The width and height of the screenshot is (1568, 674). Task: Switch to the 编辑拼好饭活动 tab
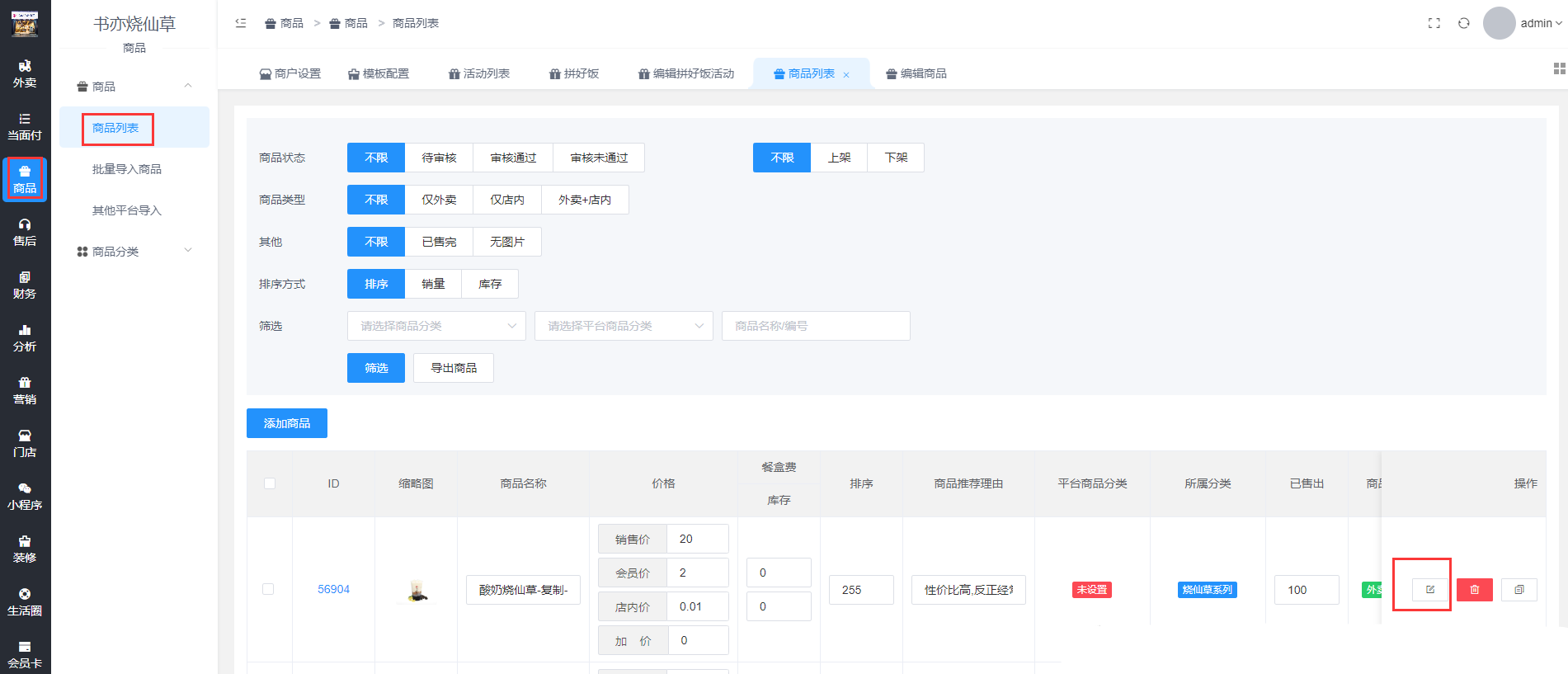coord(686,73)
